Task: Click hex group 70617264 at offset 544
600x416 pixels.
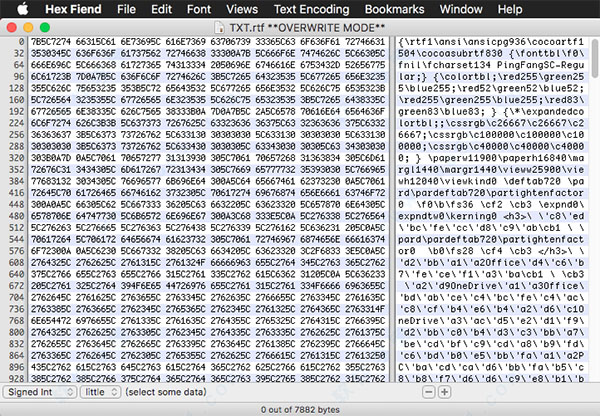Action: 51,239
